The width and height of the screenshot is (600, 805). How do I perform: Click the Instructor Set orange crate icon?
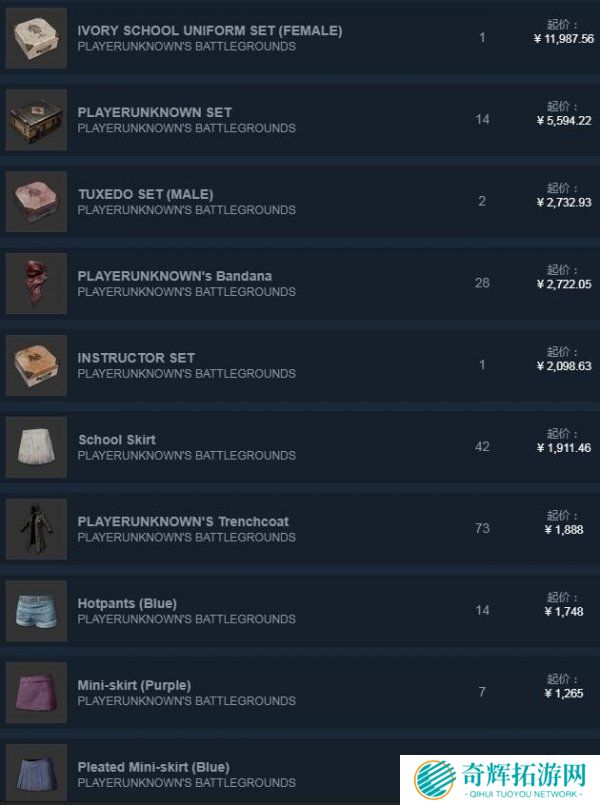[x=36, y=366]
